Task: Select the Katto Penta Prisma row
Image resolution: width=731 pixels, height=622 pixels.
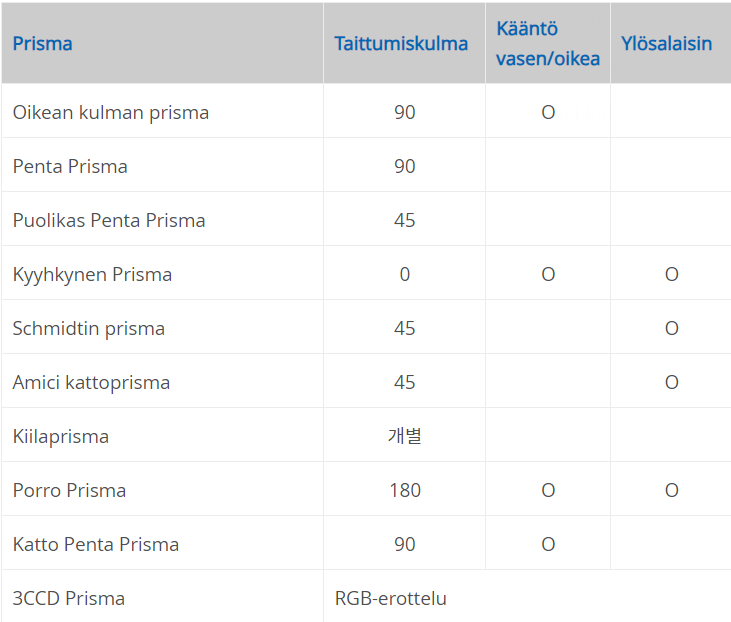Action: (96, 544)
